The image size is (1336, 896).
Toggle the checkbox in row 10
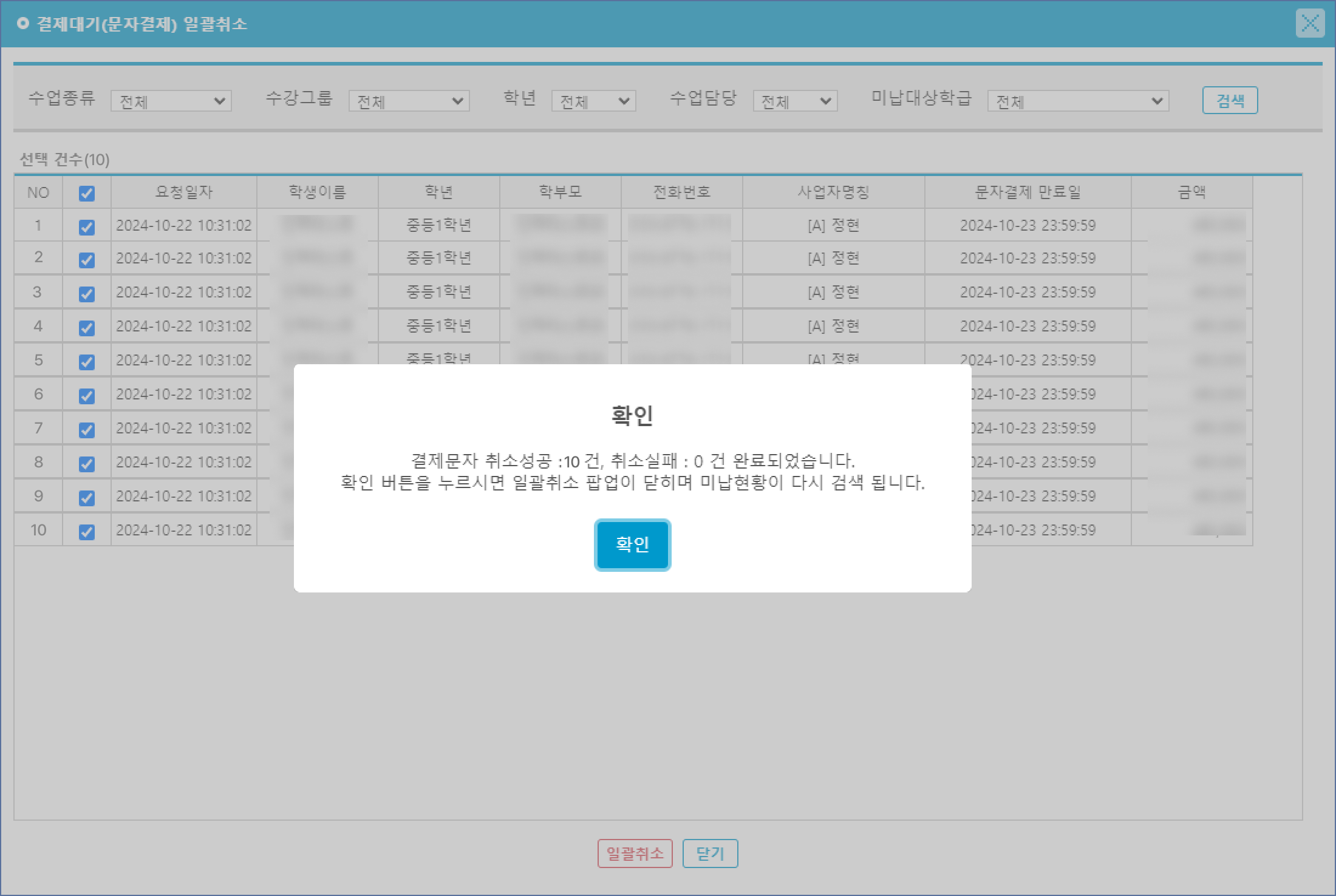pyautogui.click(x=87, y=532)
